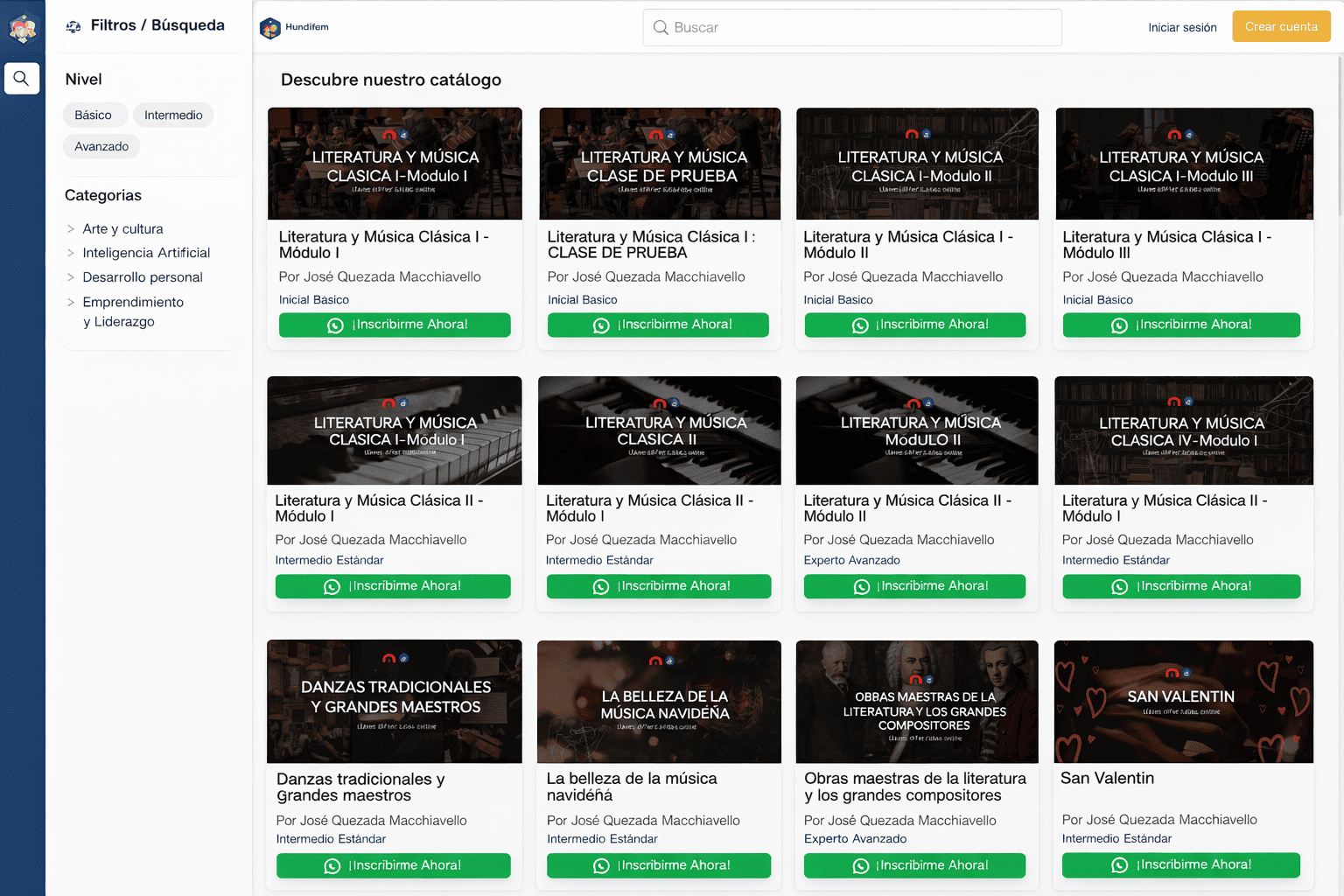Image resolution: width=1344 pixels, height=896 pixels.
Task: Toggle the Básico level filter
Action: pyautogui.click(x=94, y=115)
